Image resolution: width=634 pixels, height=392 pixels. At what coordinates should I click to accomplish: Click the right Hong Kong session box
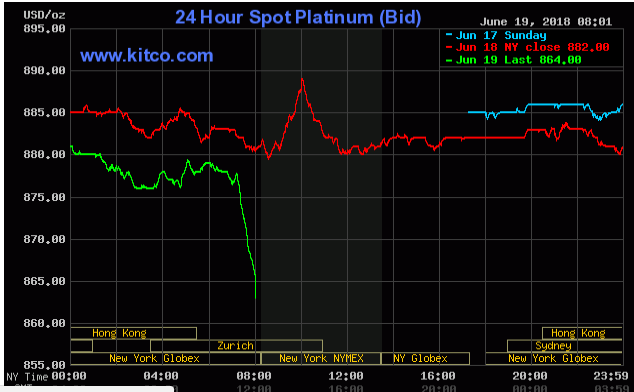point(582,333)
